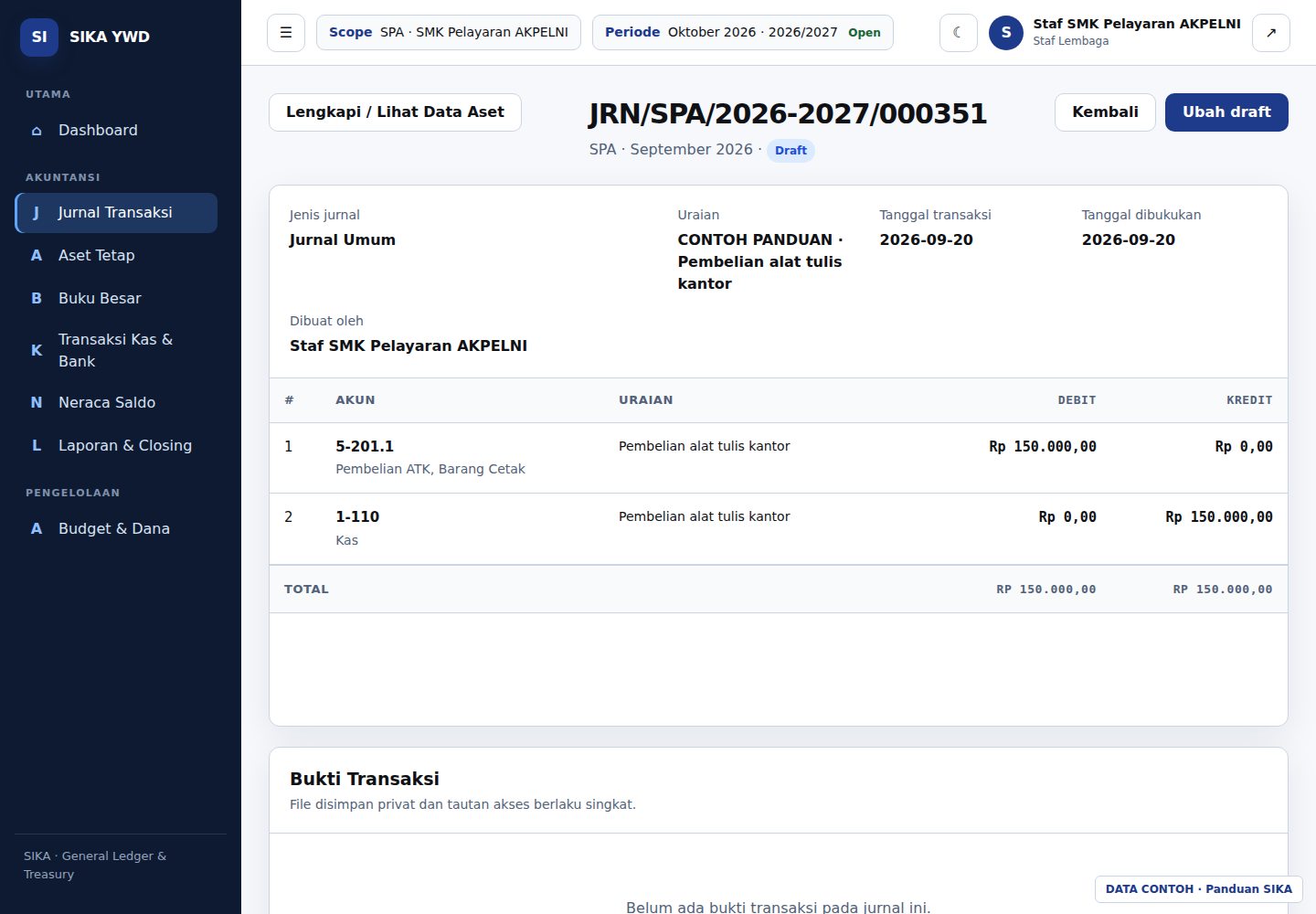This screenshot has width=1316, height=914.
Task: Click the A icon for Budget & Dana
Action: coord(37,529)
